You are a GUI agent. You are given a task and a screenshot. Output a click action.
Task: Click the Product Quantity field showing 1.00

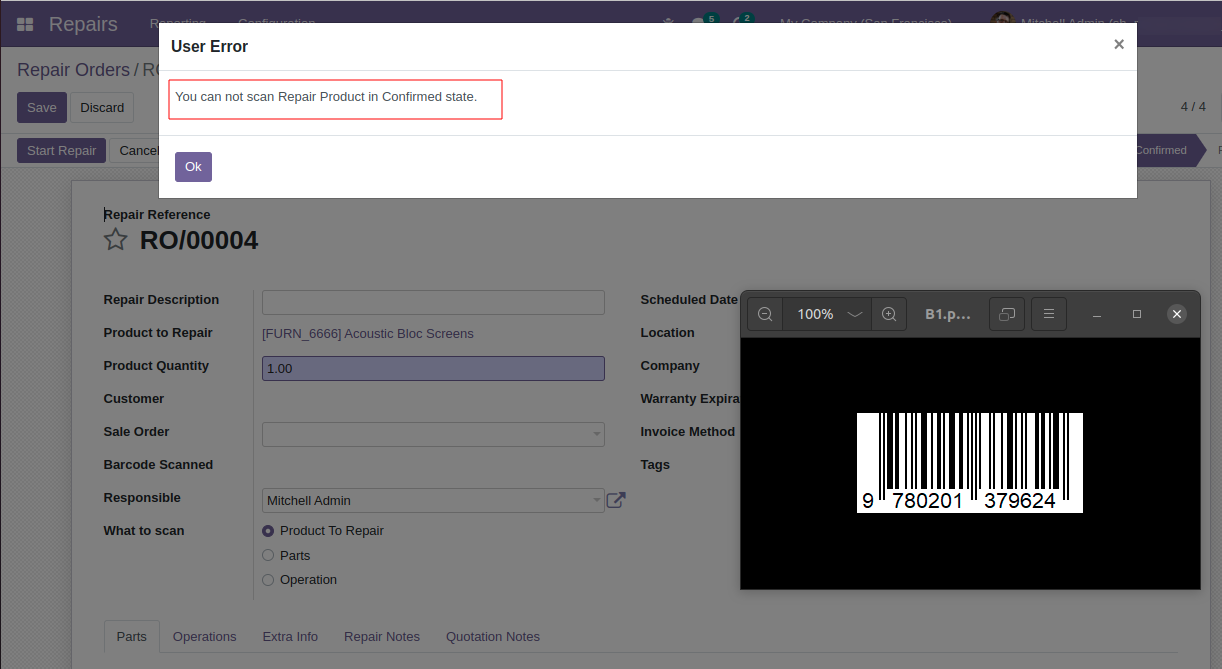(x=433, y=368)
